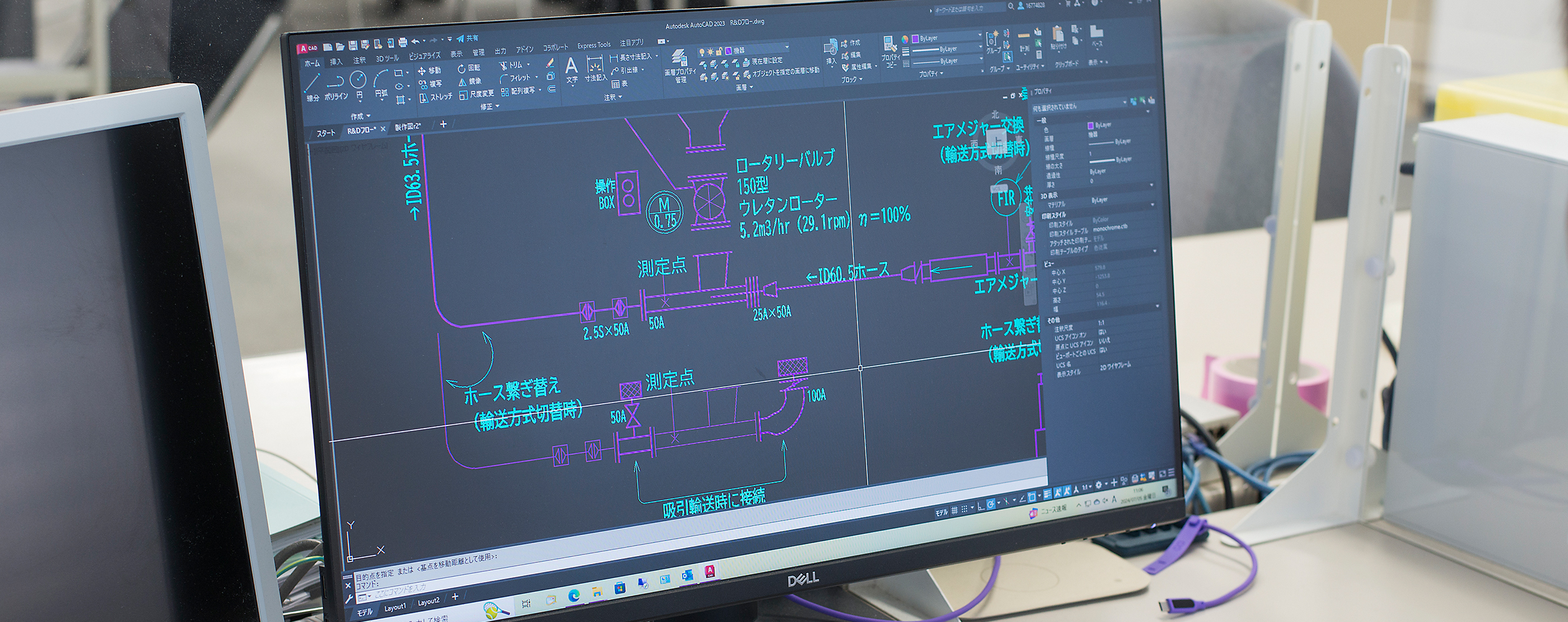This screenshot has height=622, width=1568.
Task: Click the Rotate (回転) tool
Action: coord(469,68)
